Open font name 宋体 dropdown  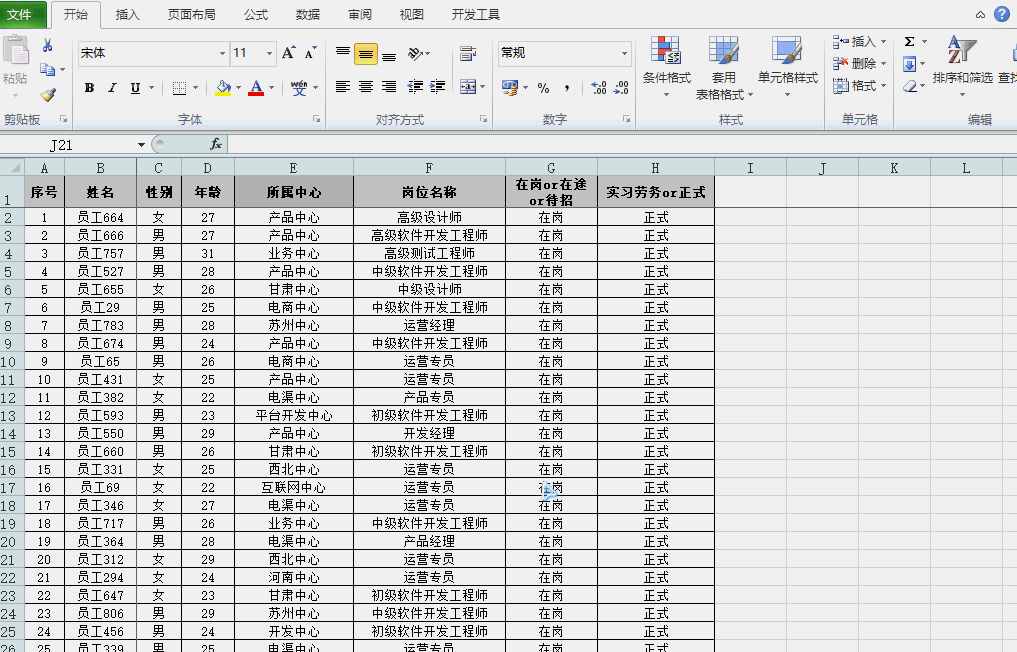[x=222, y=53]
